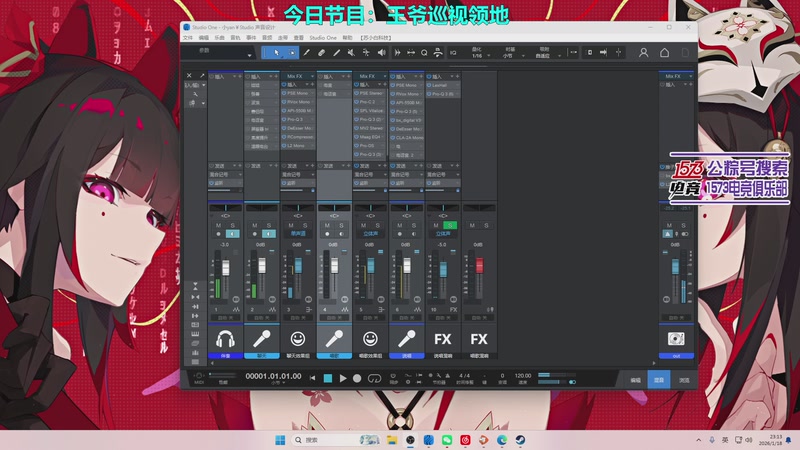
Task: Click the disc icon on main out channel
Action: pos(676,339)
